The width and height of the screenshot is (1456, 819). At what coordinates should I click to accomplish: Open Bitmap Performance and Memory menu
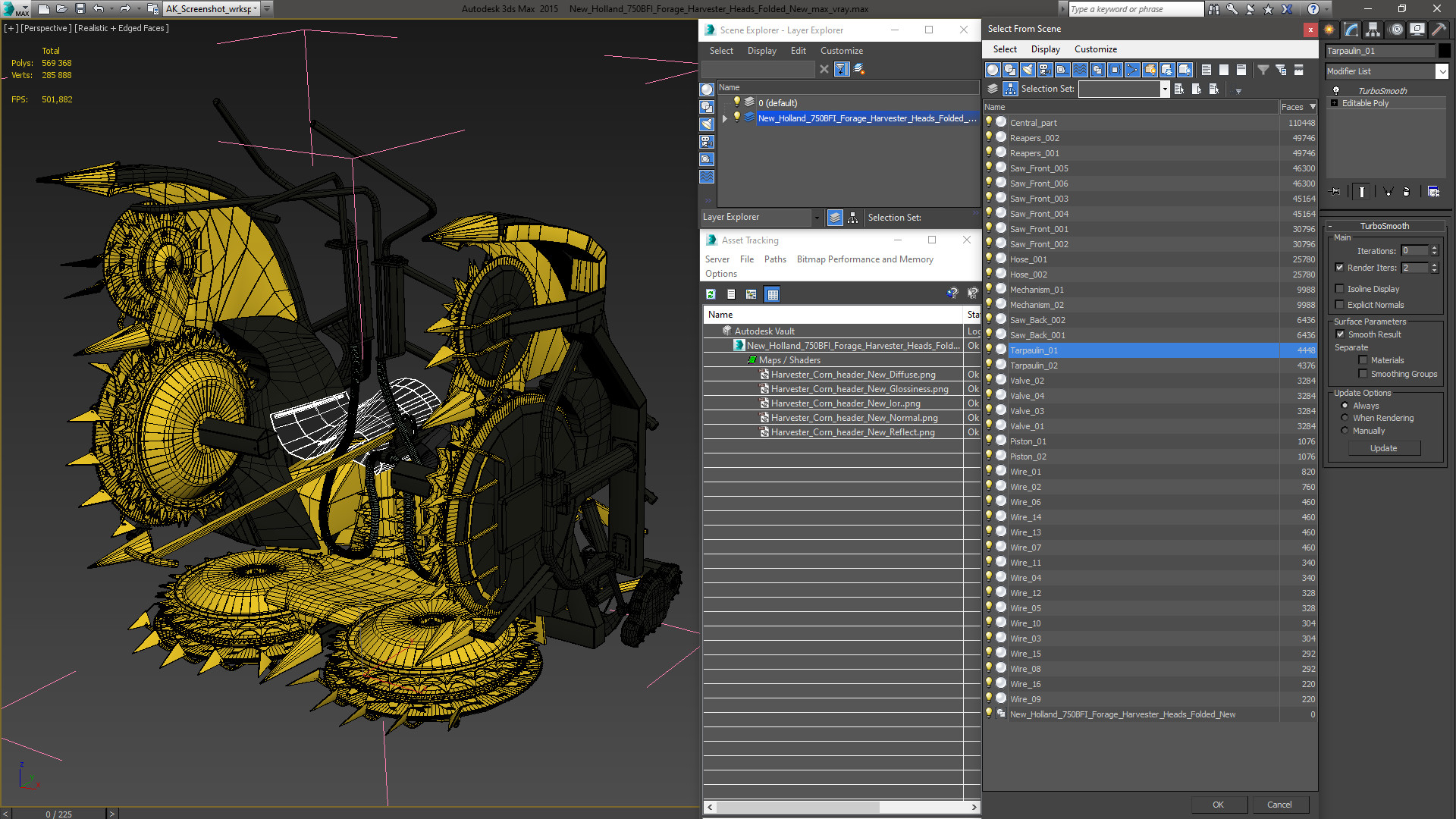point(864,259)
